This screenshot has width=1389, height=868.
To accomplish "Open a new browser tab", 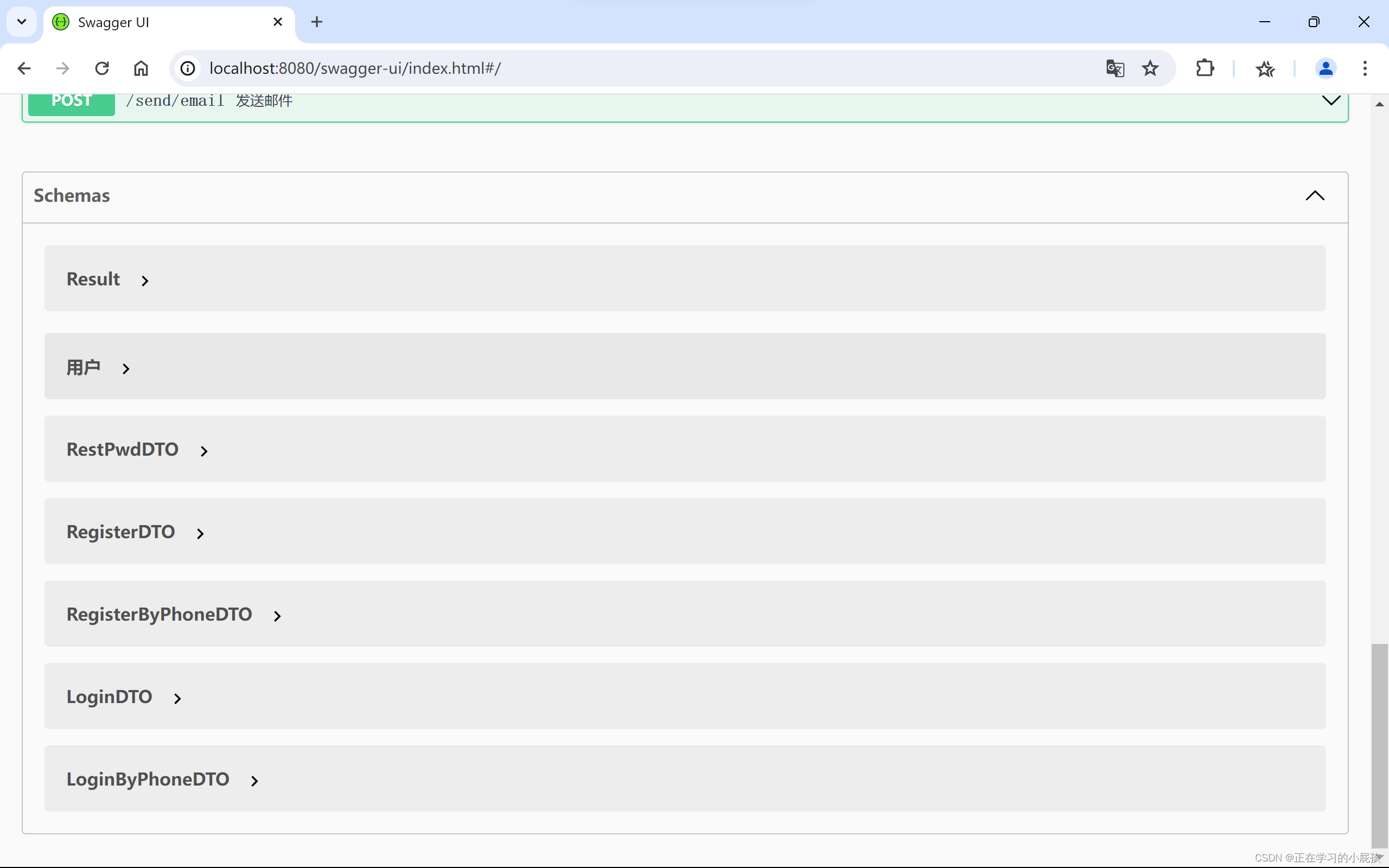I will pyautogui.click(x=317, y=22).
